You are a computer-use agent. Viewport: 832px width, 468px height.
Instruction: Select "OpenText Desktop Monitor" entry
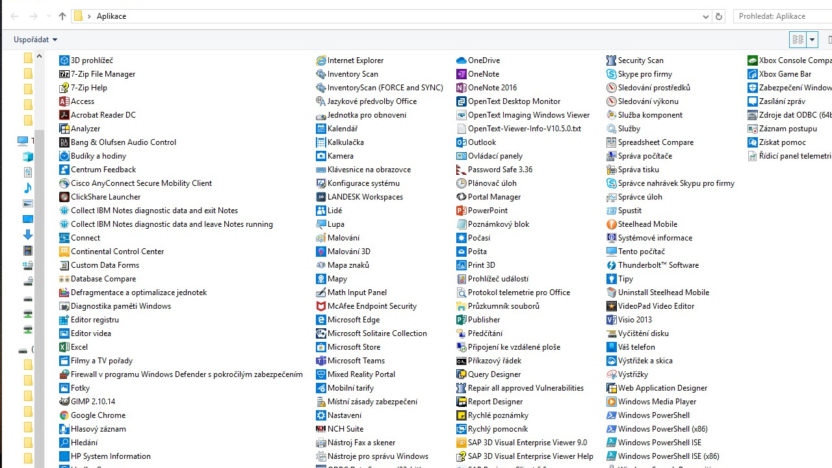pos(508,101)
